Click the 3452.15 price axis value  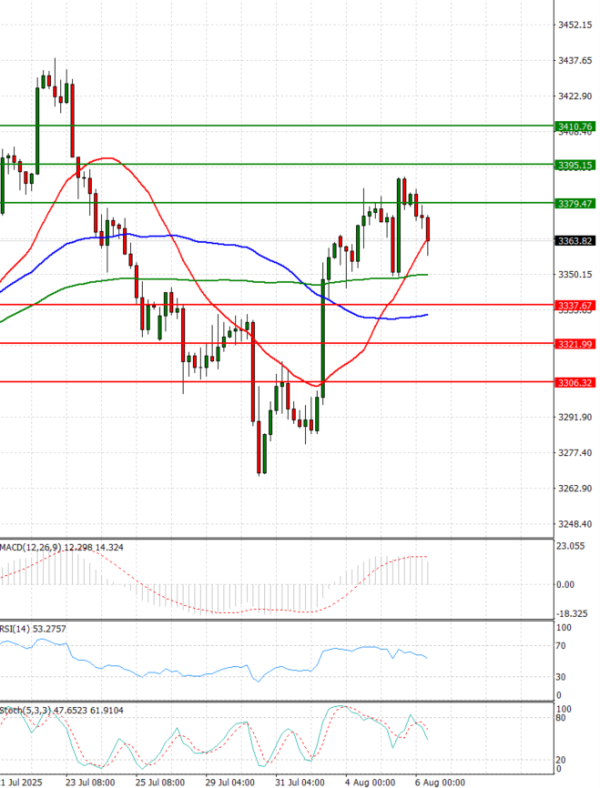pos(575,25)
